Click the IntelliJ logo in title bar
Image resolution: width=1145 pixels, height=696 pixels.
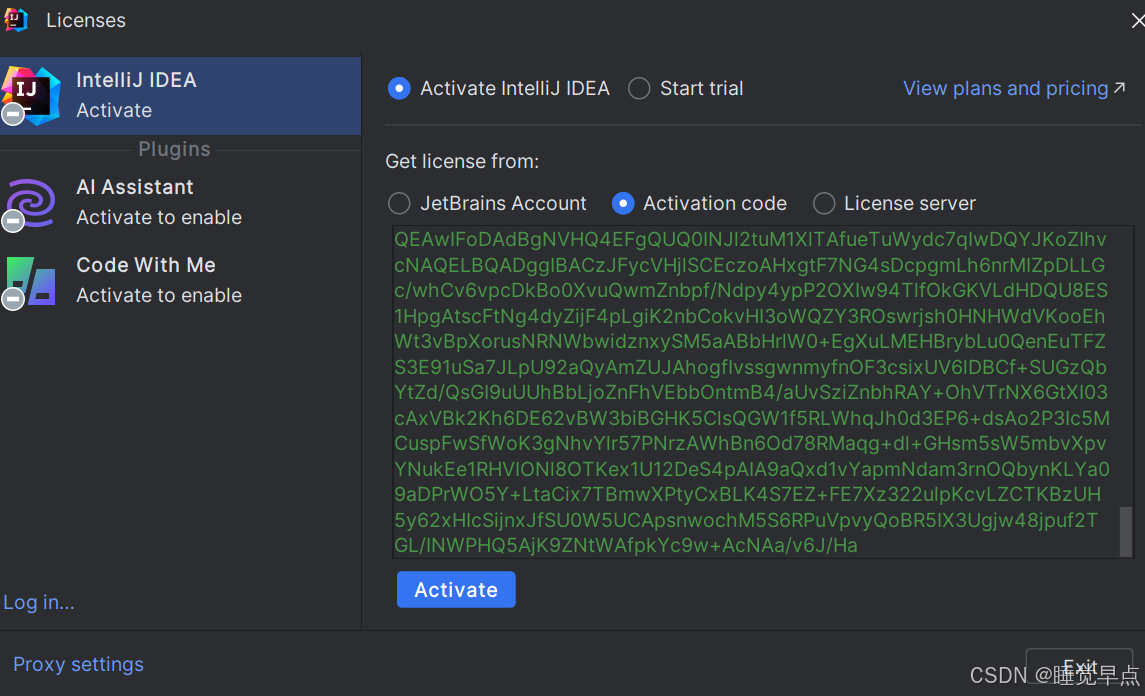point(16,20)
